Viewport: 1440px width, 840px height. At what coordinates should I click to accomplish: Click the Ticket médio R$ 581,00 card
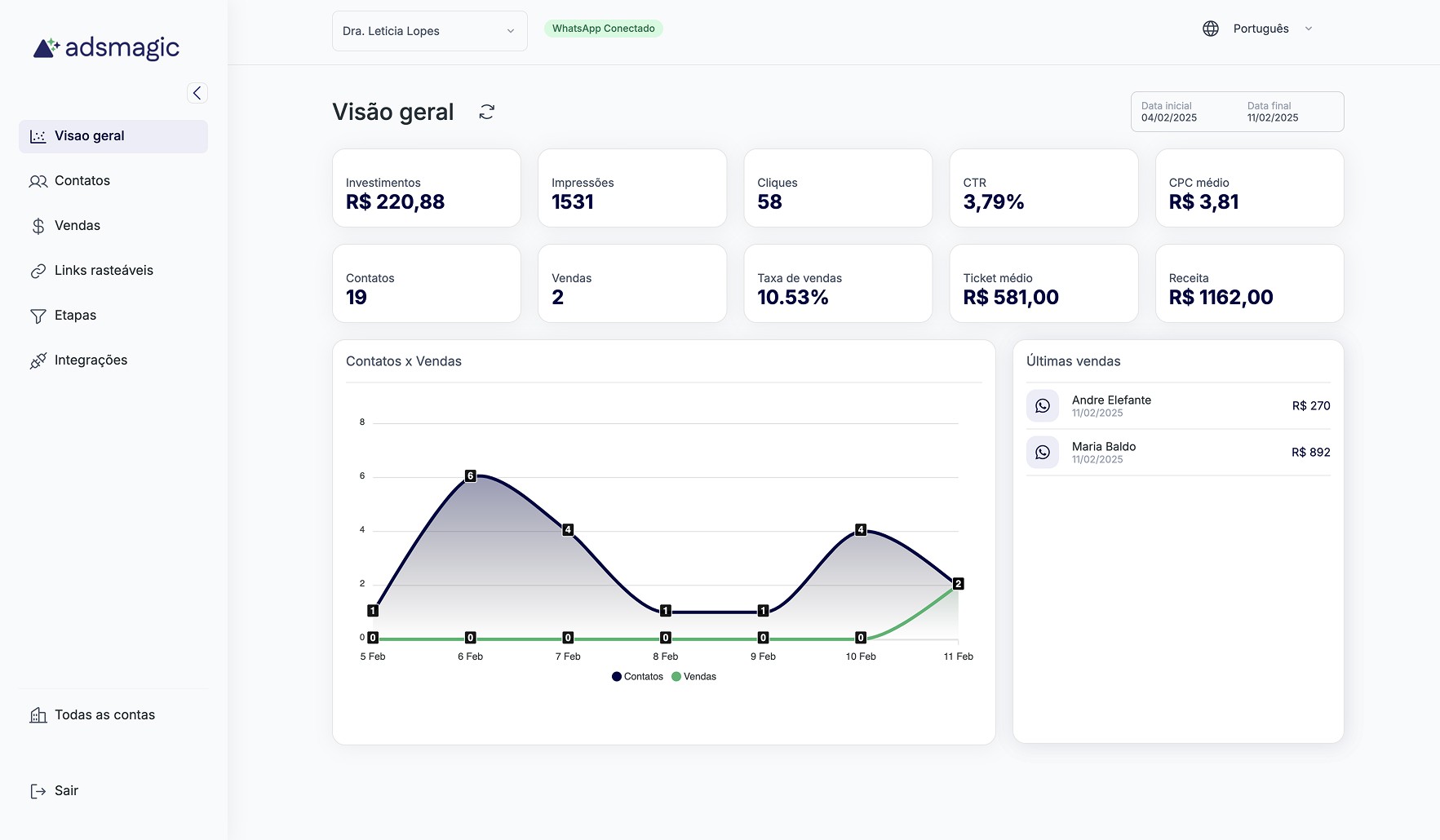click(x=1044, y=283)
